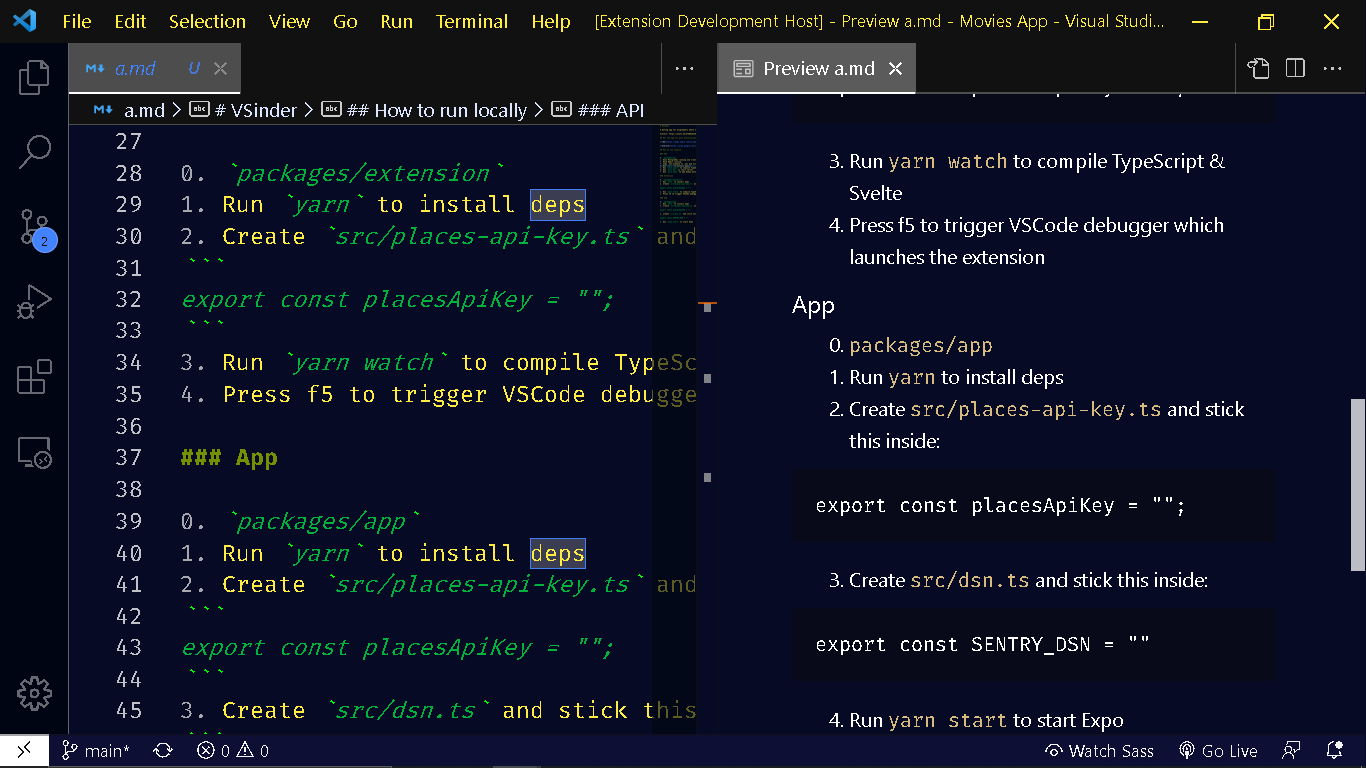Viewport: 1366px width, 768px height.
Task: Click the main* branch in status bar
Action: coord(95,751)
